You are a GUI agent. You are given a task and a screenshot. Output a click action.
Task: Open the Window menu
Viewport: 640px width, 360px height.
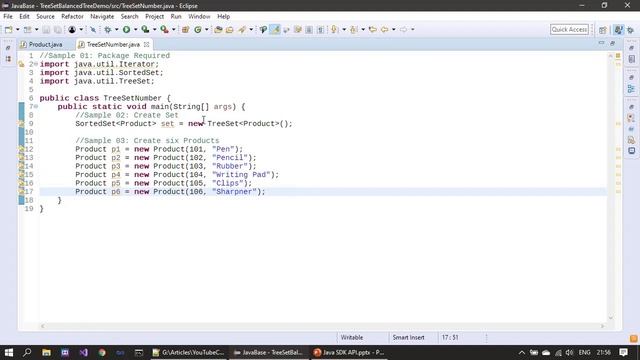(x=199, y=16)
